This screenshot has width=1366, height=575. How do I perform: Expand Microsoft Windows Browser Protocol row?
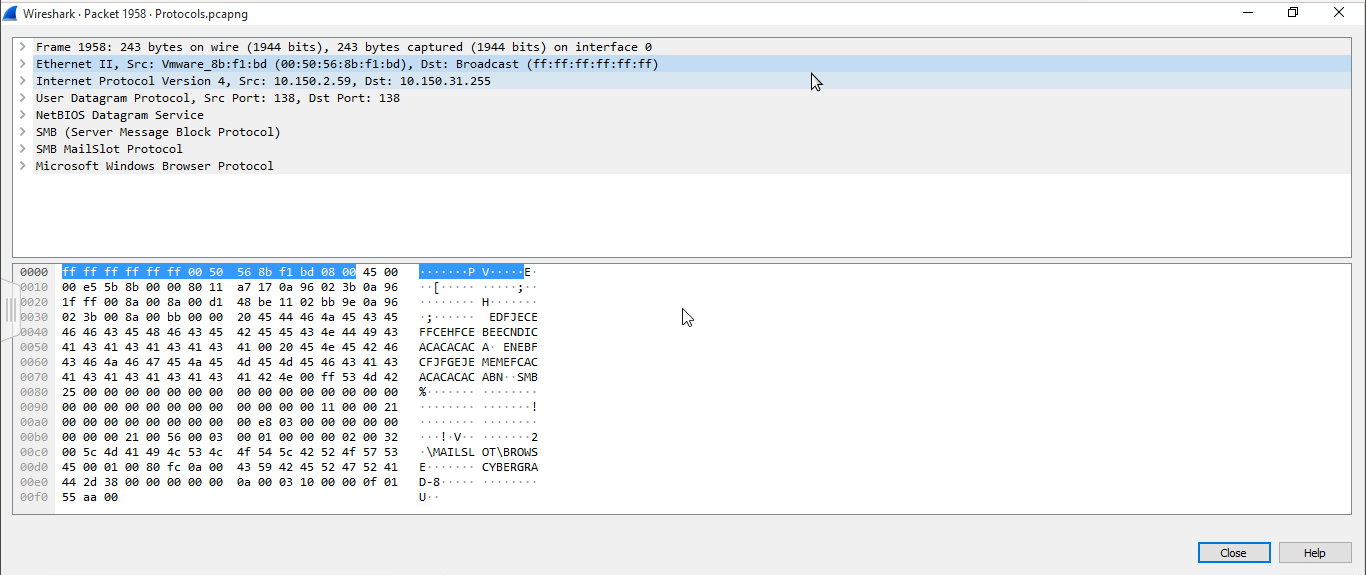[x=22, y=166]
